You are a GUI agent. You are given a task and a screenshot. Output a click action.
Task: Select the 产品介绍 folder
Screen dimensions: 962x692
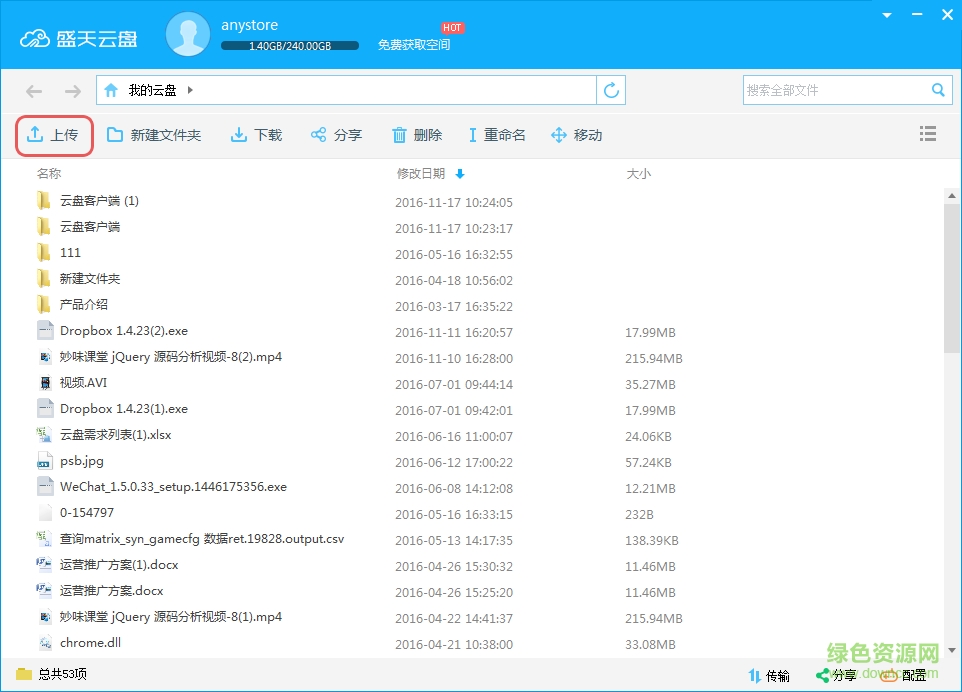pyautogui.click(x=84, y=305)
